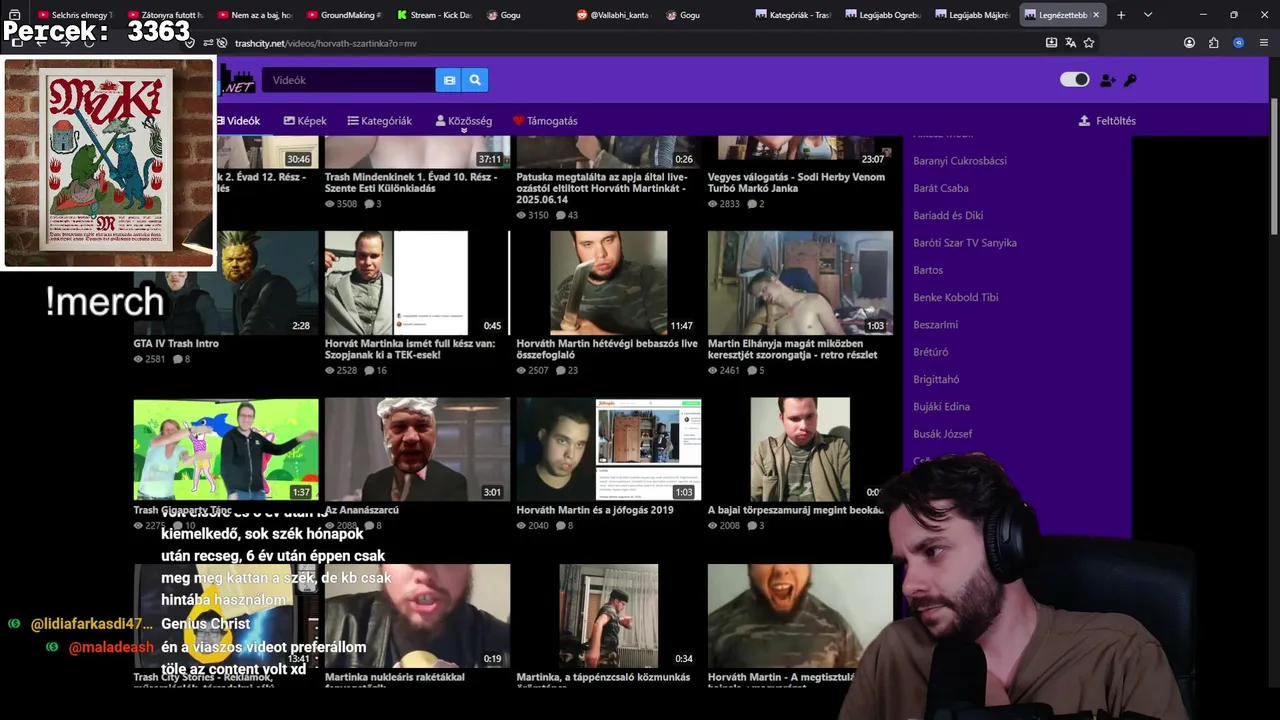Select Brétúró in the category list
This screenshot has height=720, width=1280.
[x=931, y=352]
